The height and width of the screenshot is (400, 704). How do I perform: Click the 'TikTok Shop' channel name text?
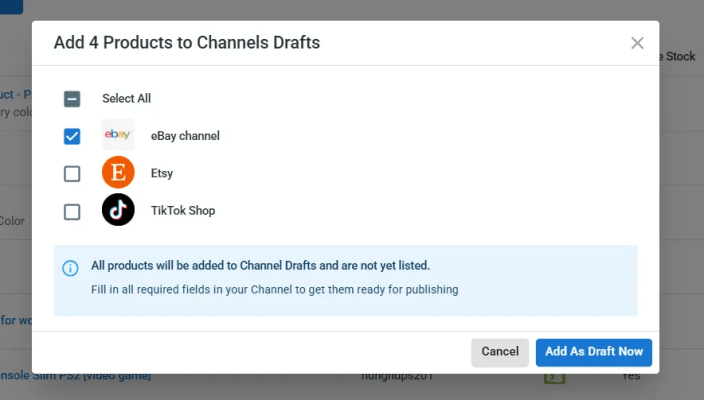pos(183,211)
